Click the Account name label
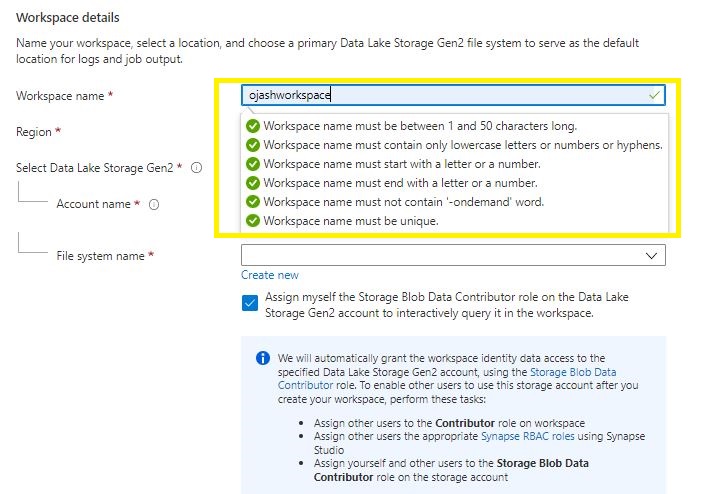Image resolution: width=726 pixels, height=494 pixels. pyautogui.click(x=93, y=204)
